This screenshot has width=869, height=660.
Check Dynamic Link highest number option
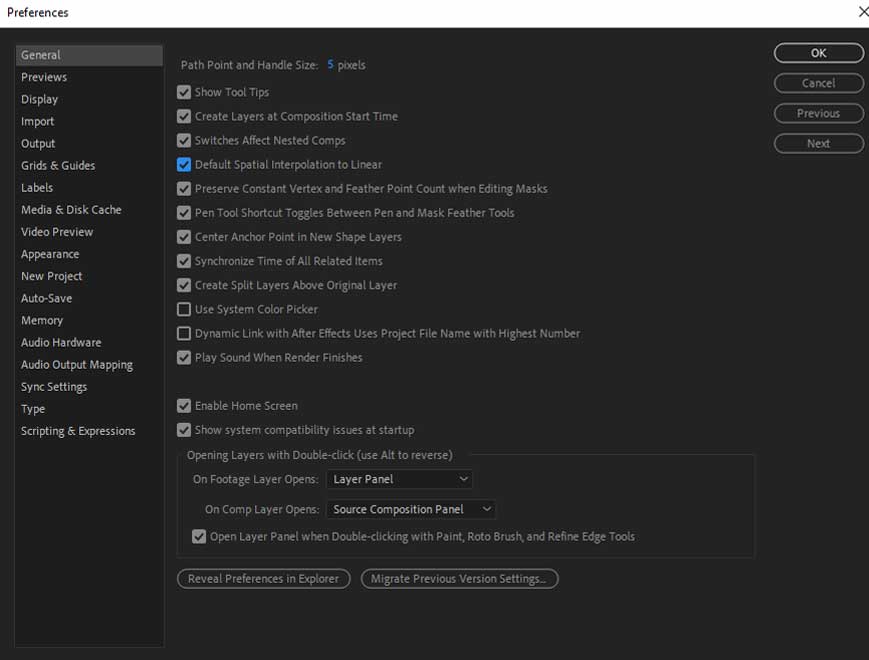coord(184,334)
